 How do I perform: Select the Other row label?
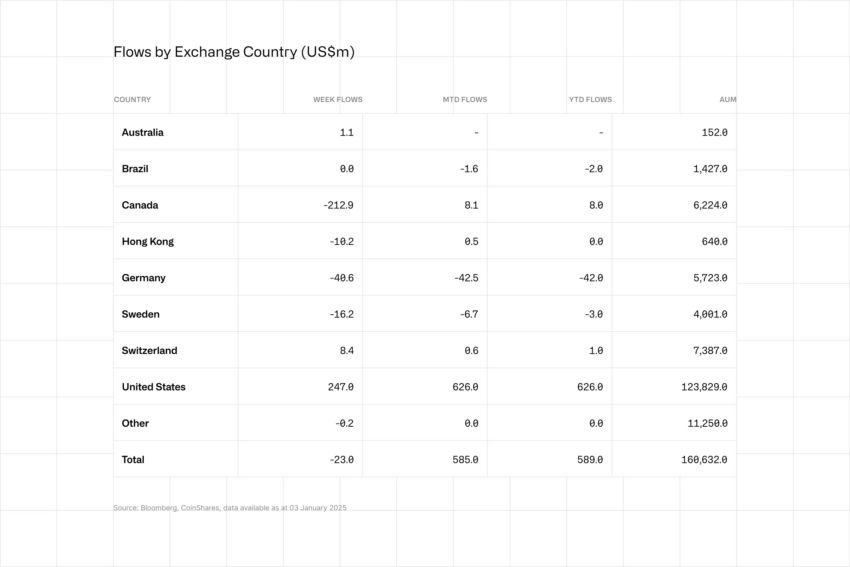click(135, 423)
